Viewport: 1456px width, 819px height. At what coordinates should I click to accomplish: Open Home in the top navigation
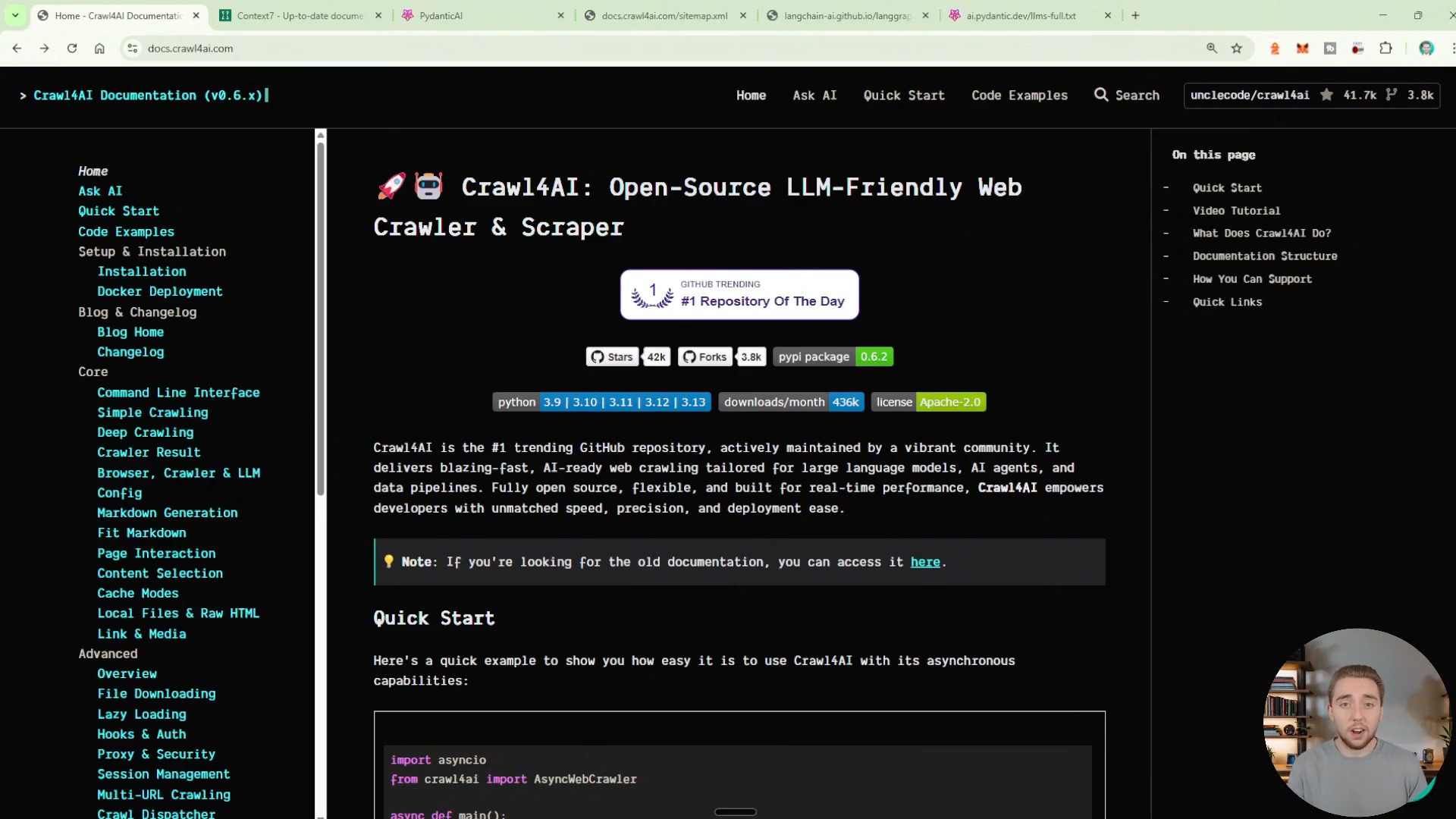coord(751,96)
